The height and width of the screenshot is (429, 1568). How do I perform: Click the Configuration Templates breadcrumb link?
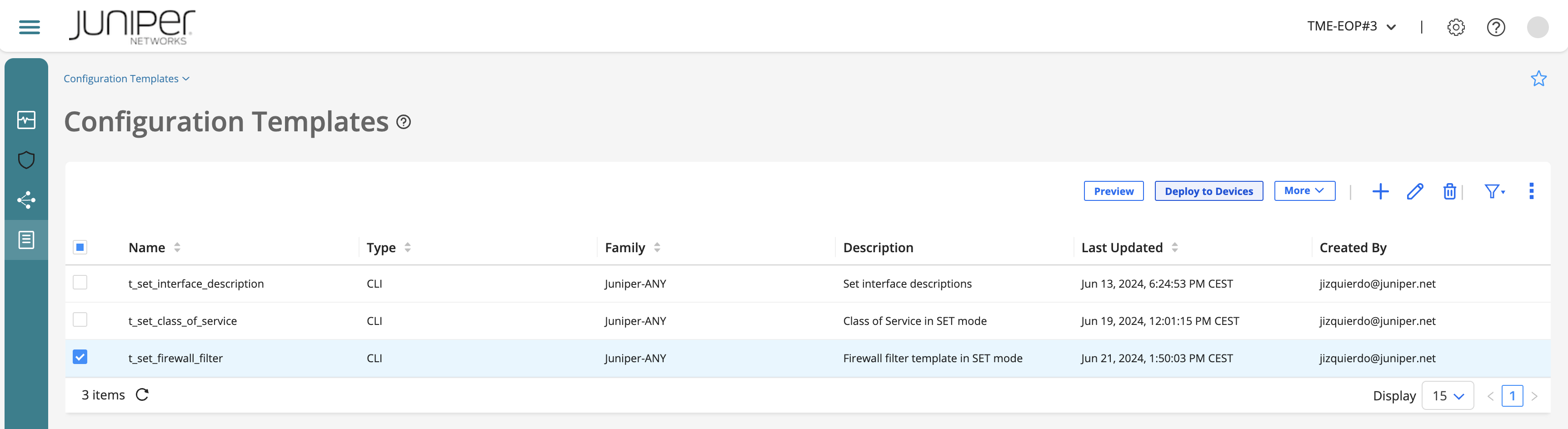121,78
